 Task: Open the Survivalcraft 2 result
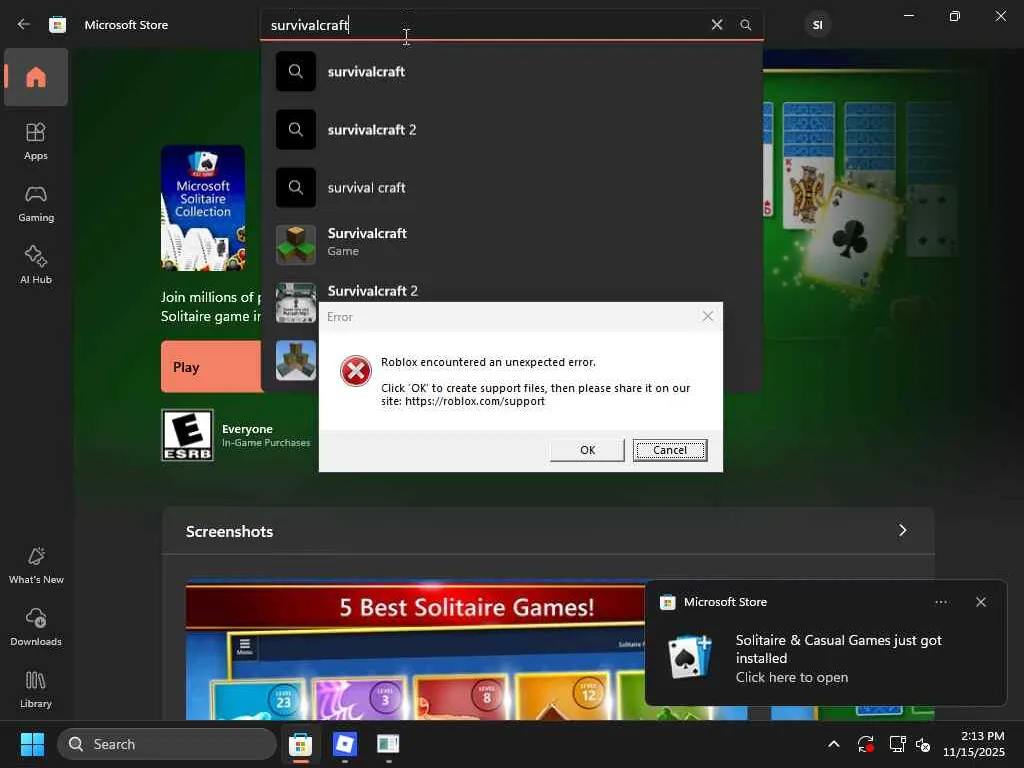pyautogui.click(x=511, y=291)
